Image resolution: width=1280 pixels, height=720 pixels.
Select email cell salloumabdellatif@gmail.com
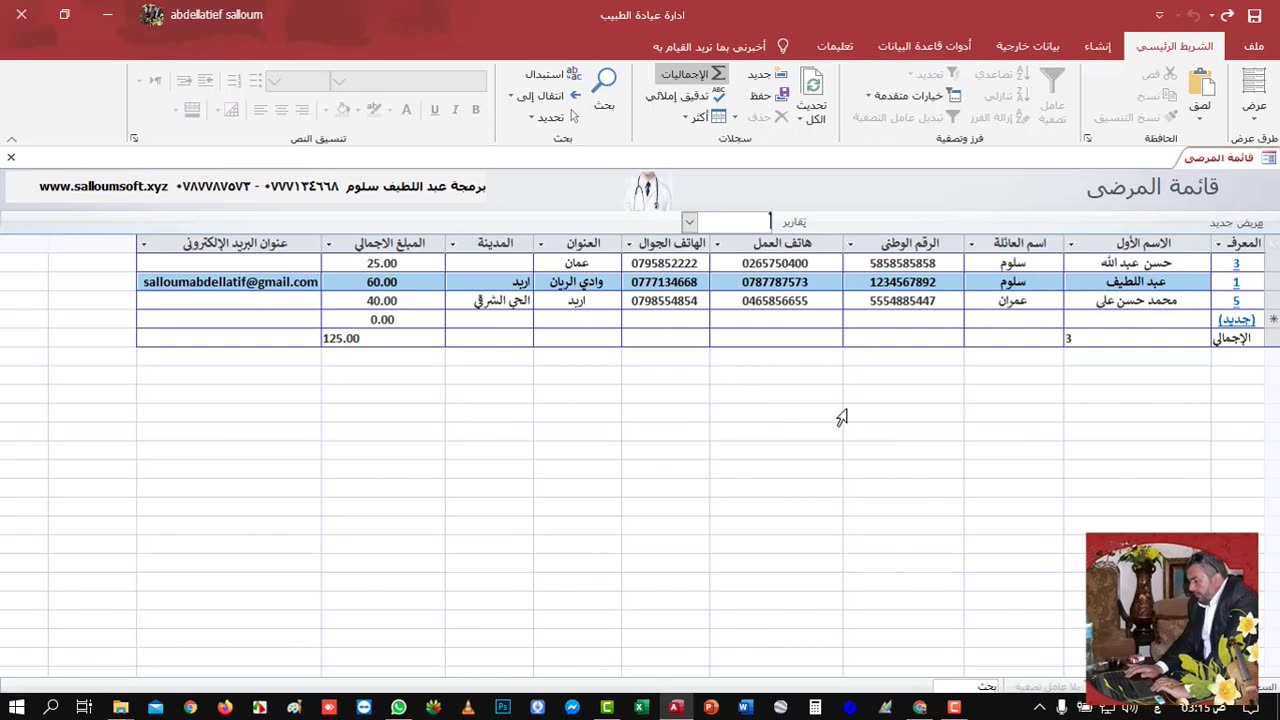229,283
